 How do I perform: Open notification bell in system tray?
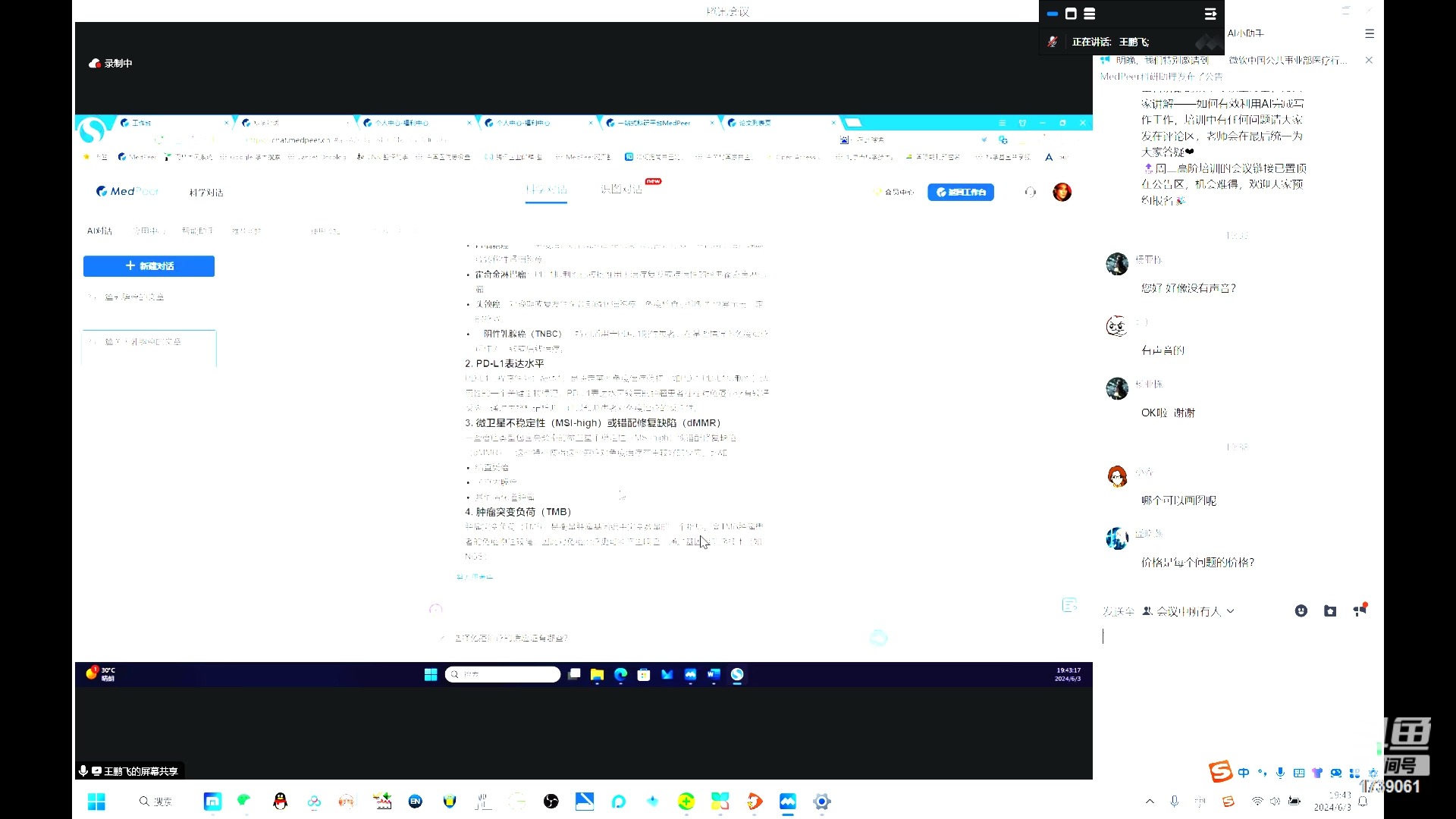[x=1363, y=802]
